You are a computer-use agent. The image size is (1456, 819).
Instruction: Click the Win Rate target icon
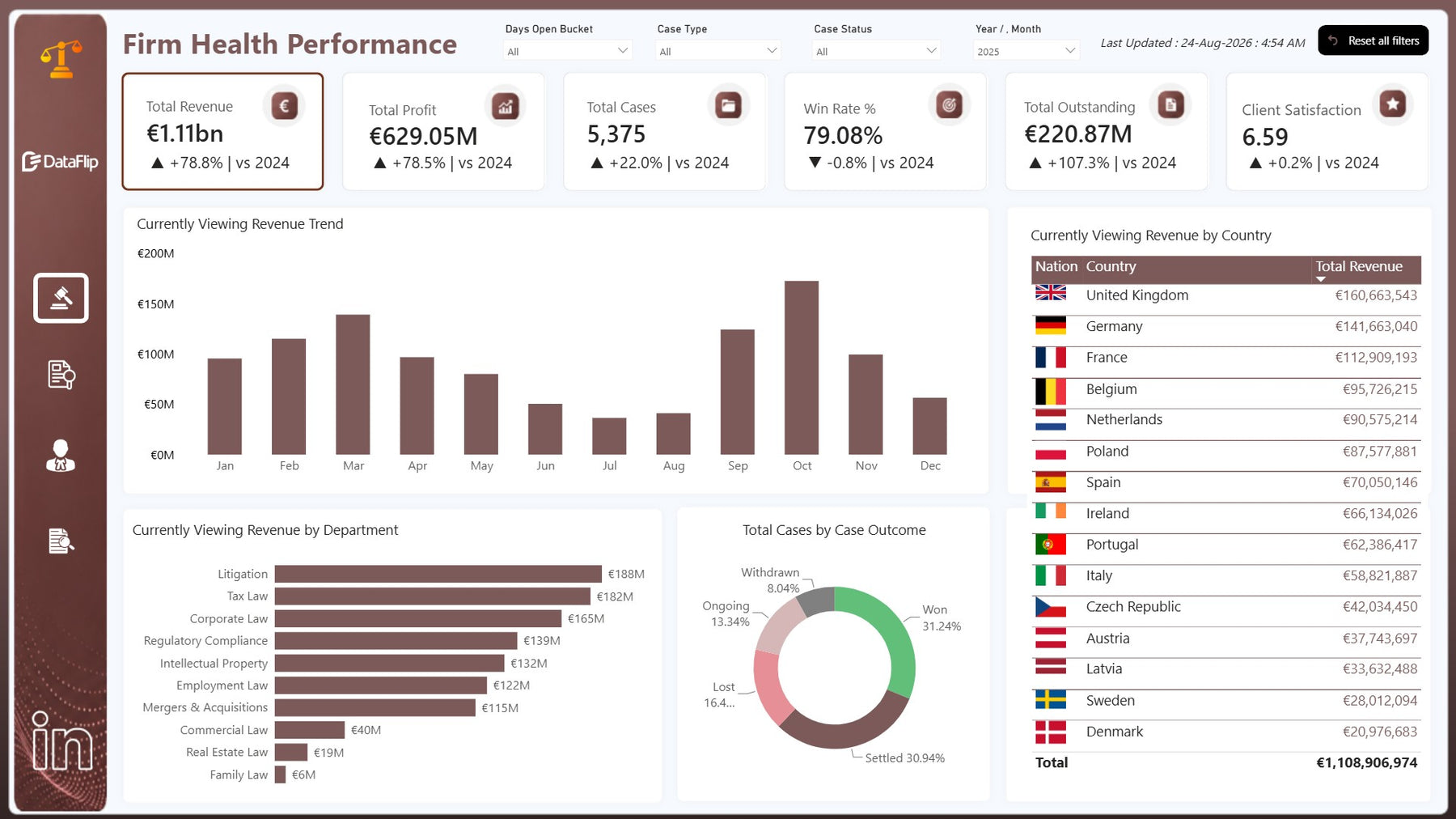click(949, 104)
